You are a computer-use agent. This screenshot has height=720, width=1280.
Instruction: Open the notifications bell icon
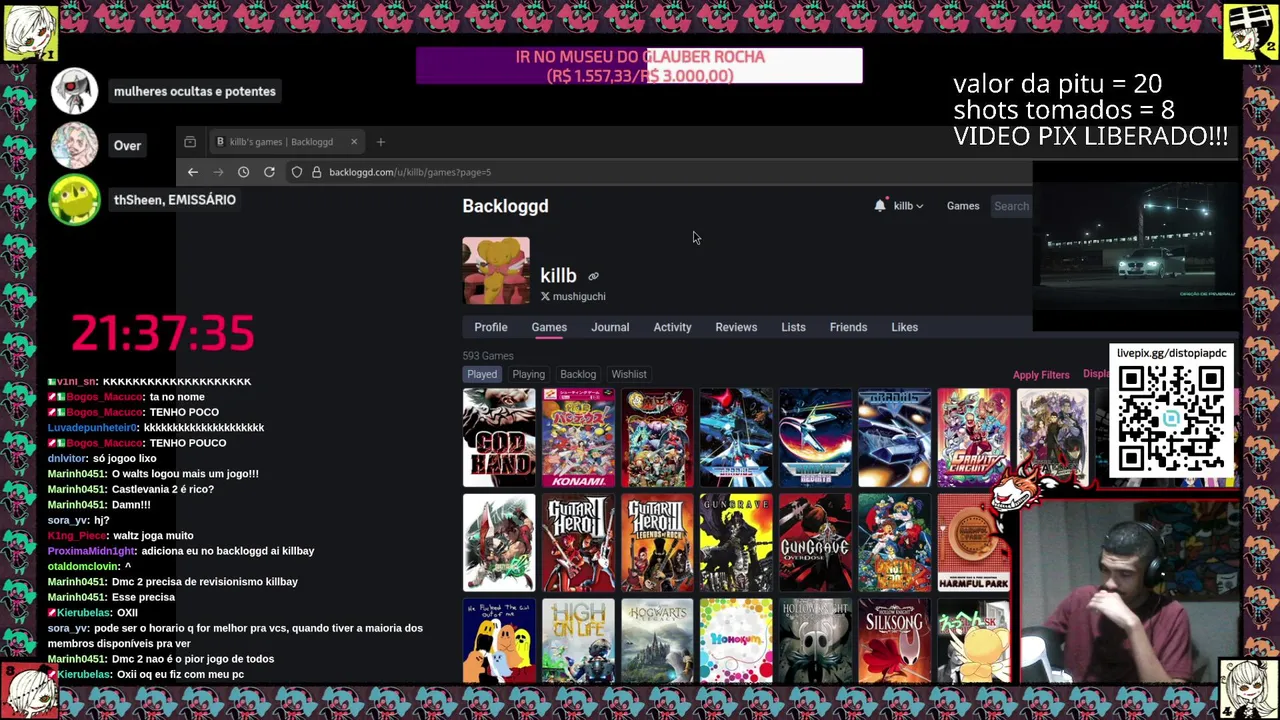pyautogui.click(x=880, y=206)
